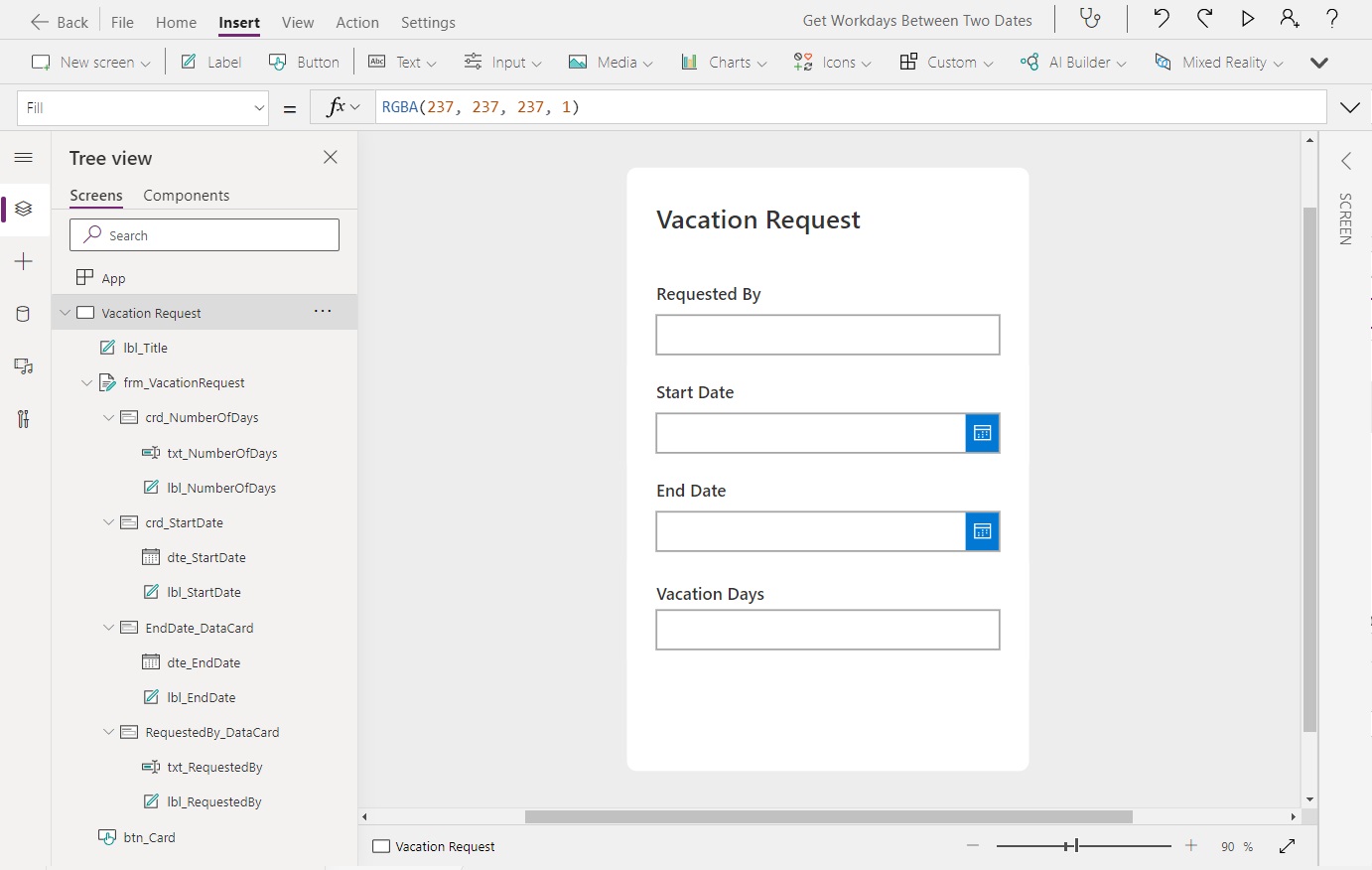Screen dimensions: 1372x870
Task: Insert a Button control
Action: click(304, 62)
